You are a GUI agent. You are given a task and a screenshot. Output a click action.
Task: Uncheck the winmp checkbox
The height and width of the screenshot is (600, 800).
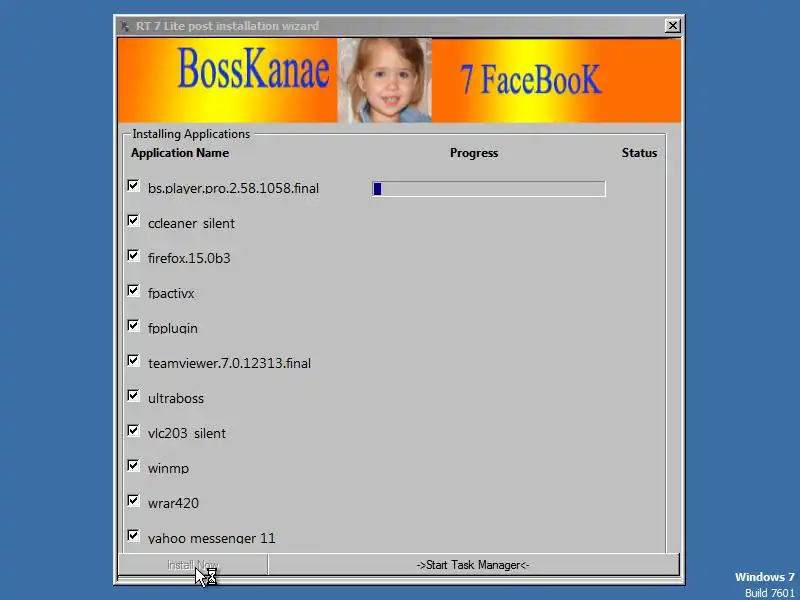pyautogui.click(x=133, y=466)
